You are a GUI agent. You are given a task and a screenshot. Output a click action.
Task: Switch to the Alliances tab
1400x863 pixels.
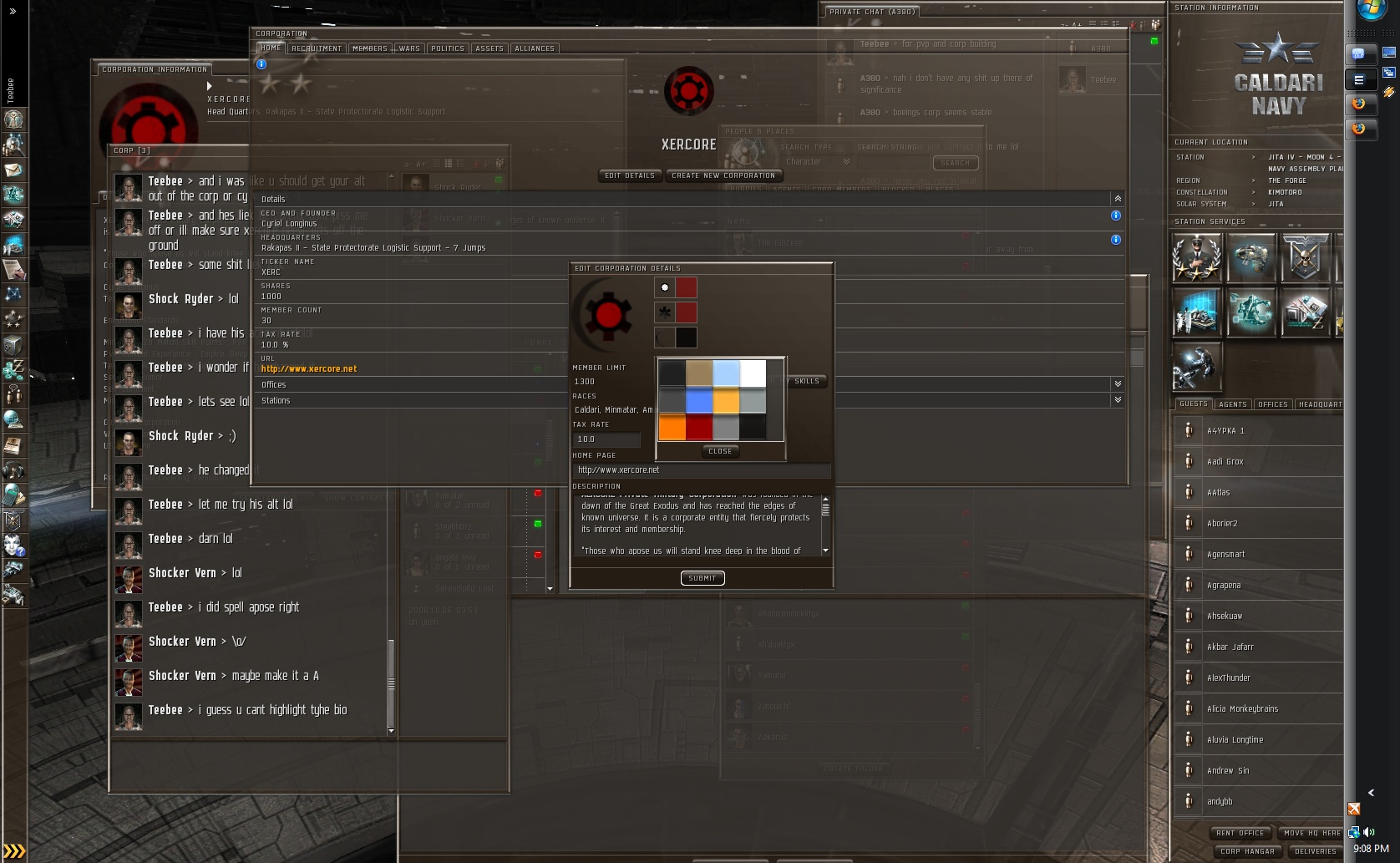pos(535,48)
